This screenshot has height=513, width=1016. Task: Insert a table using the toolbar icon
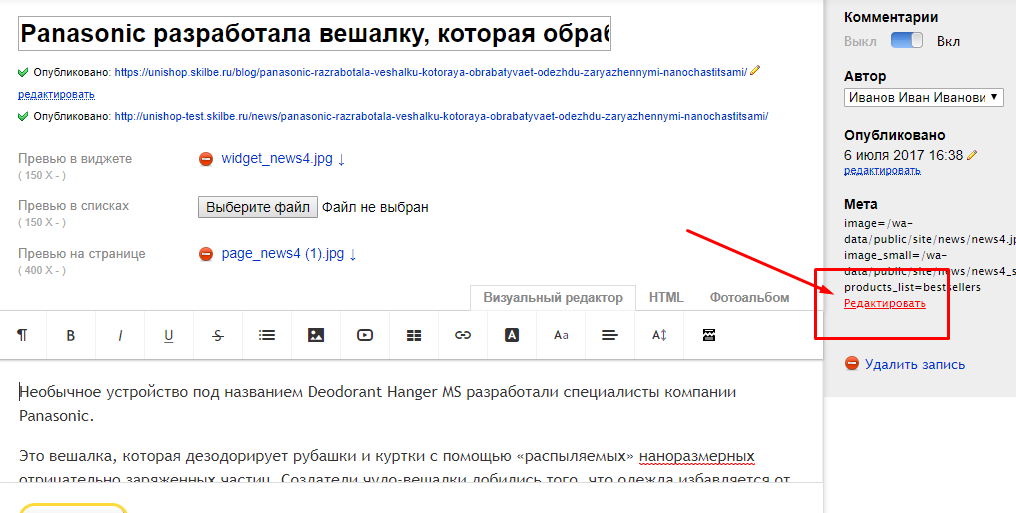[414, 336]
